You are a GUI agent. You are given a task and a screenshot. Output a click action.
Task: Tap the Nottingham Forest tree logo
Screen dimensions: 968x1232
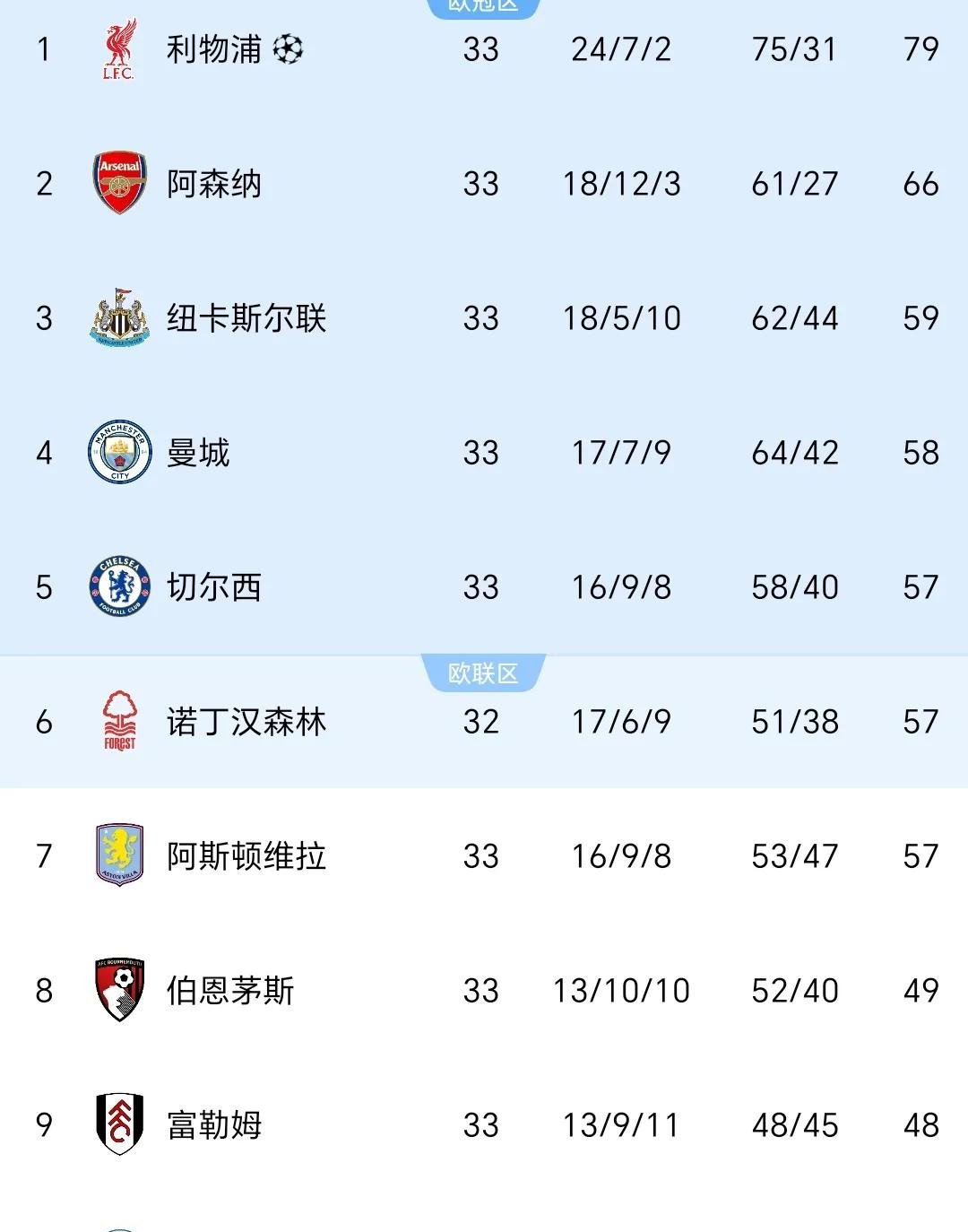[x=119, y=721]
